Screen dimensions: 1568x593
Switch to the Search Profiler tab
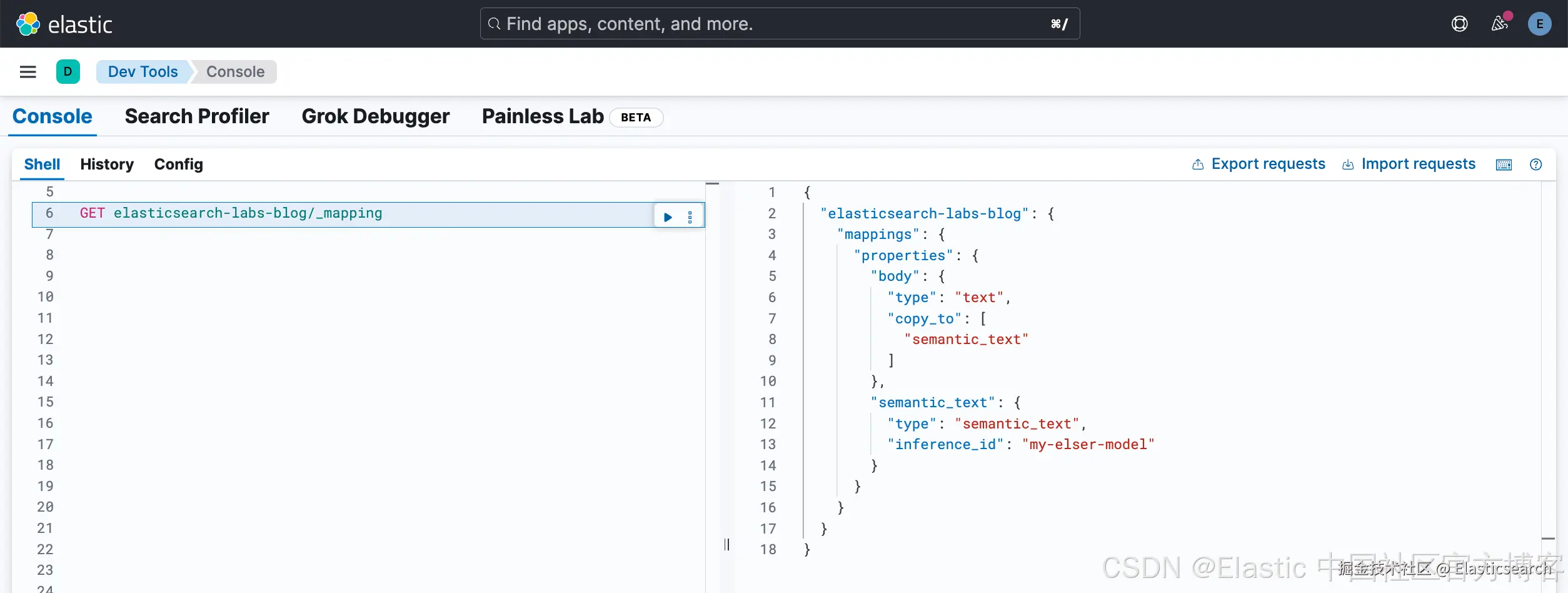click(x=197, y=116)
